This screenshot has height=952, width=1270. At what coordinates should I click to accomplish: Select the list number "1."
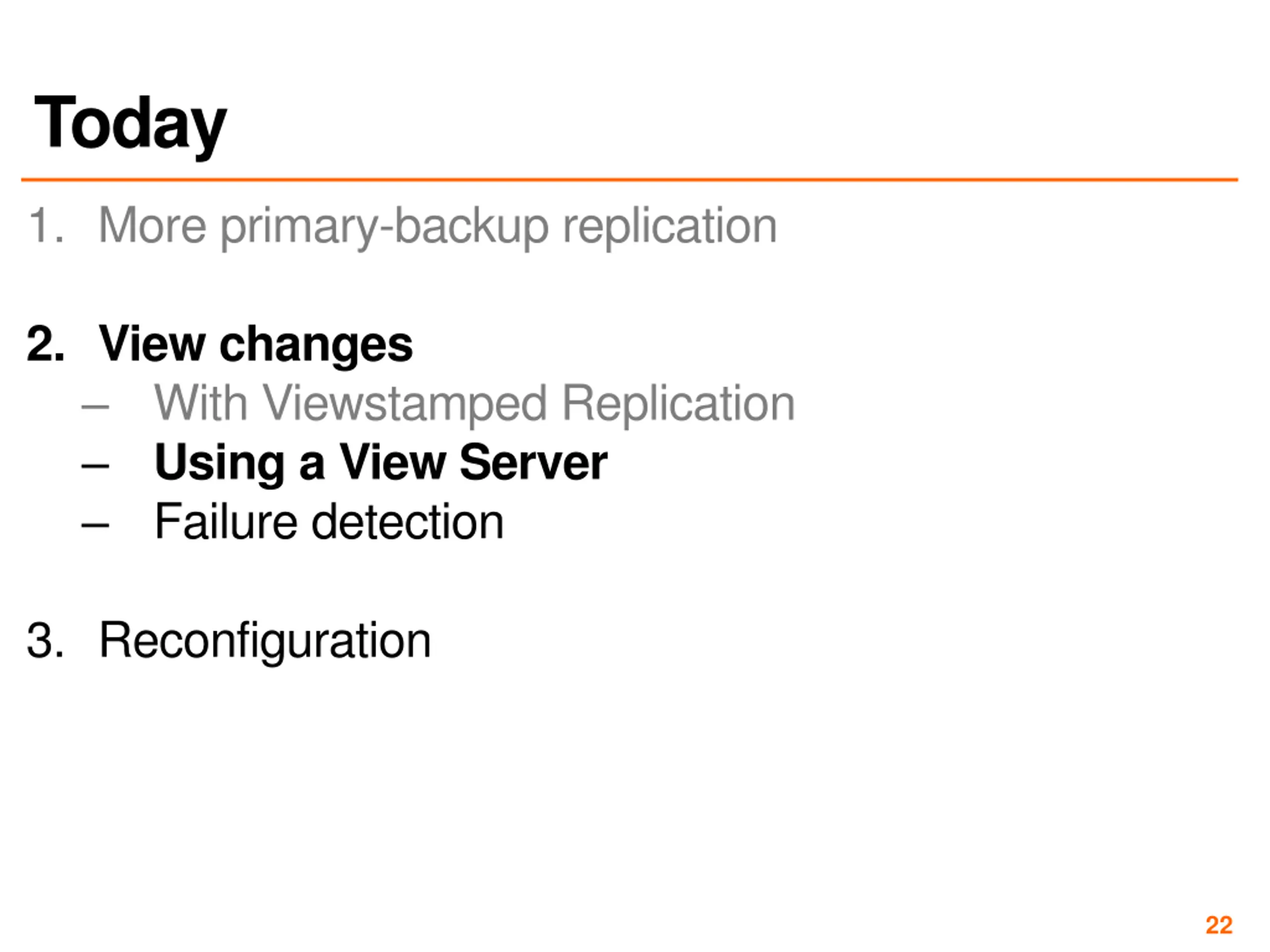pyautogui.click(x=46, y=226)
